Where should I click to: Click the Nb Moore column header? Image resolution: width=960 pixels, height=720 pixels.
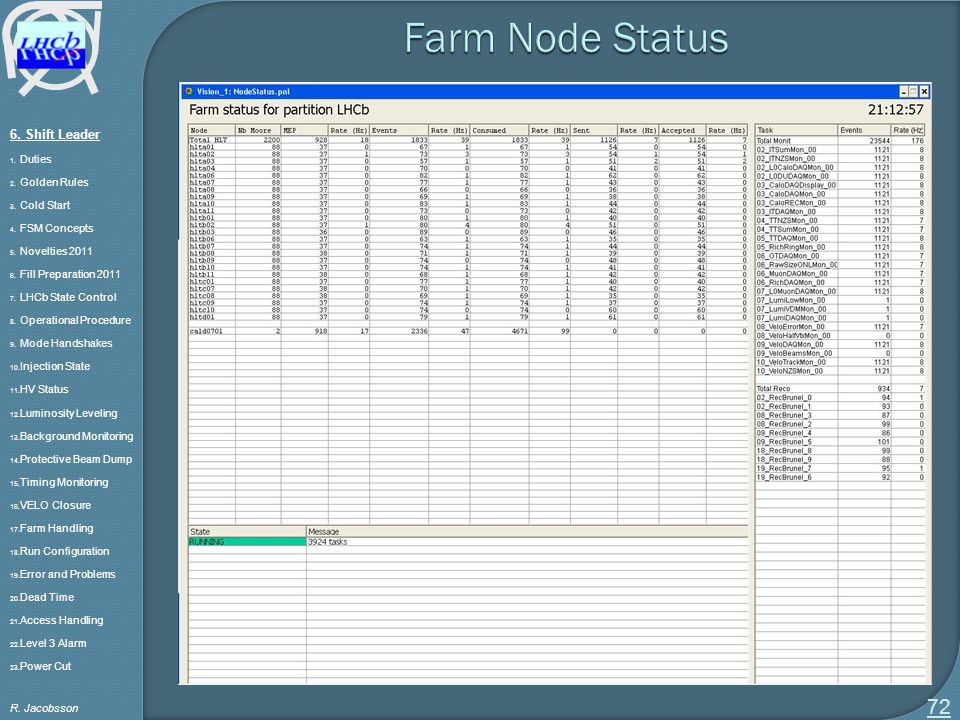[x=258, y=130]
